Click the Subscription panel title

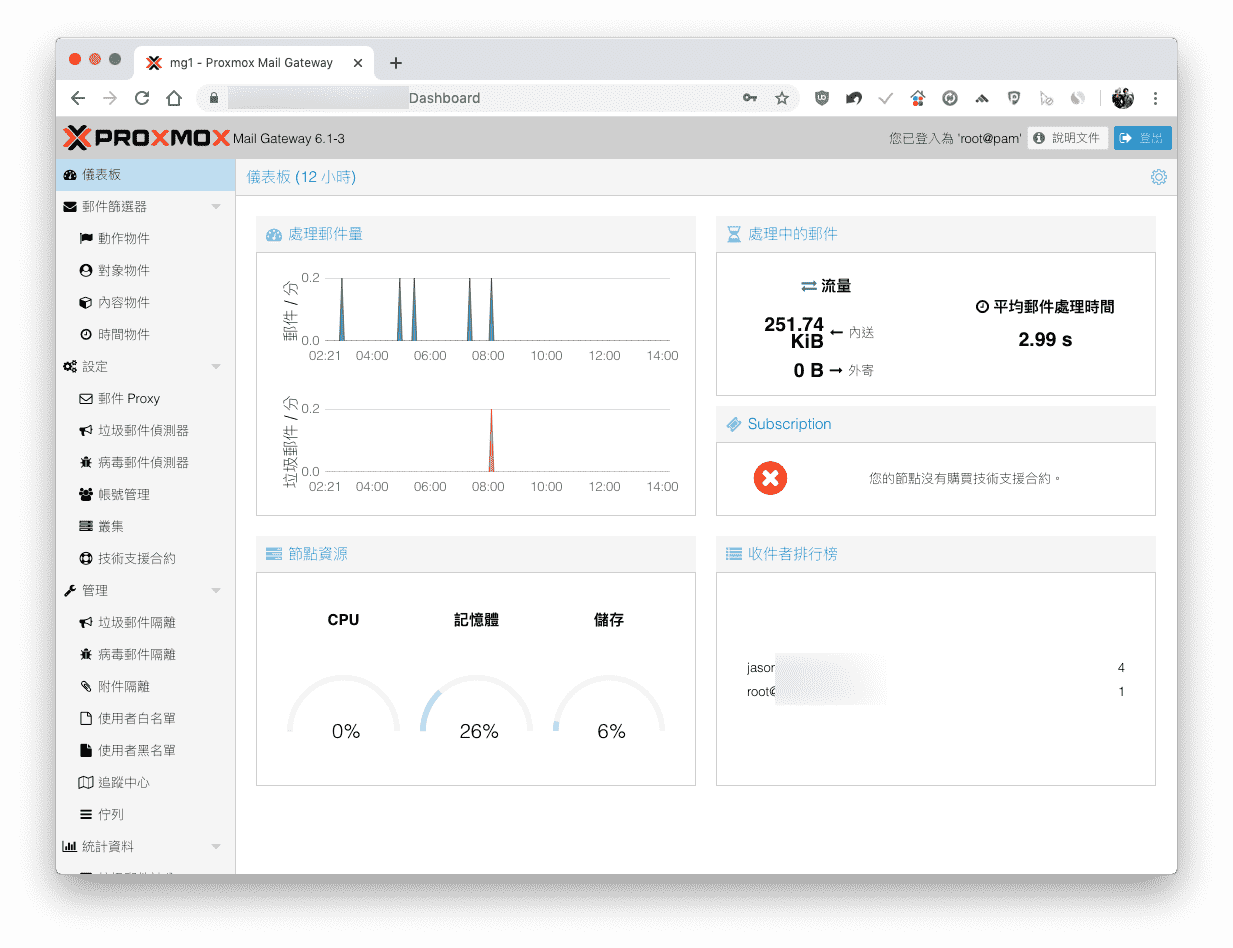[789, 424]
